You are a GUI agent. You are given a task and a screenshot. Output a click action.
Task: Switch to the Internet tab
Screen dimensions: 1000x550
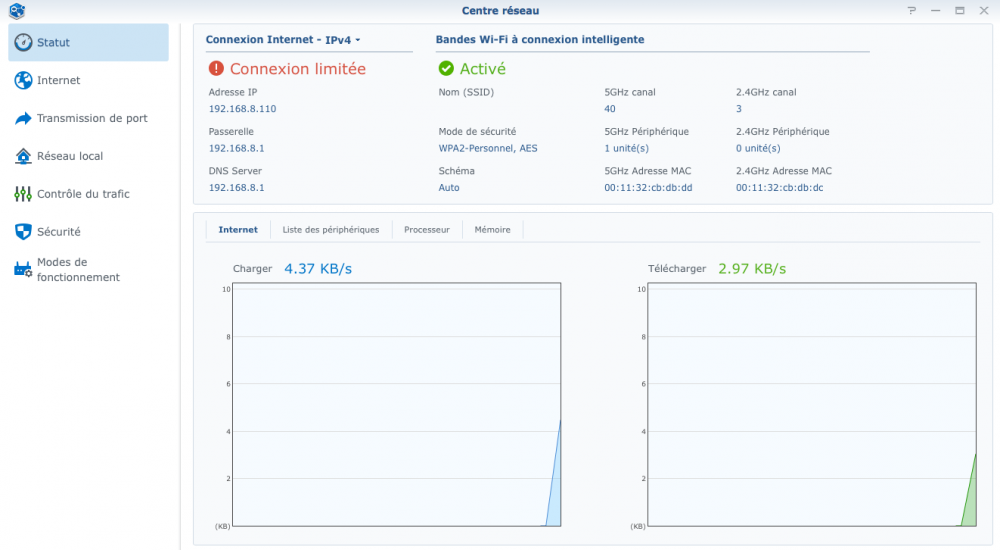pyautogui.click(x=238, y=230)
